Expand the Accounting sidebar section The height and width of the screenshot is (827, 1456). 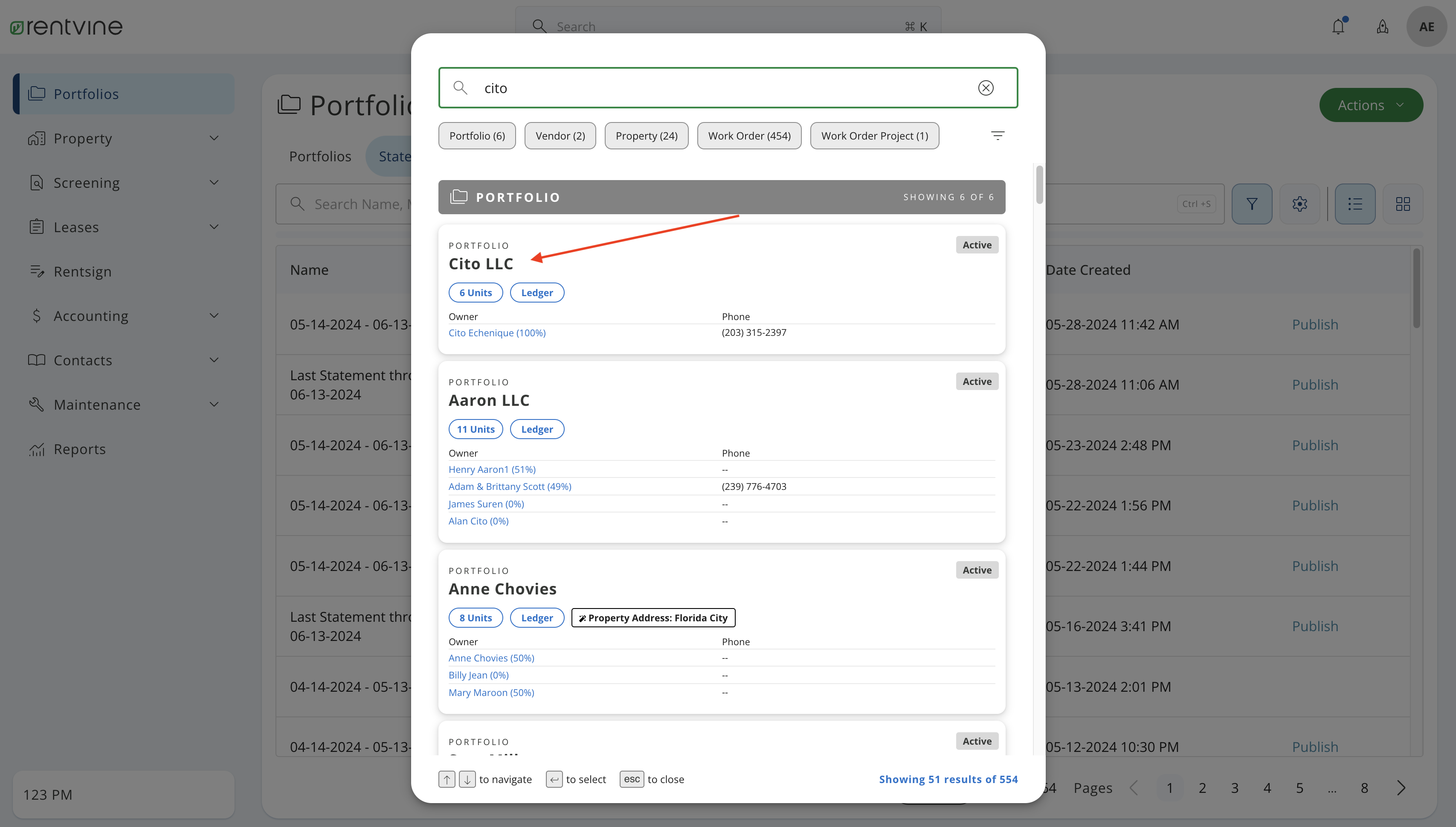pos(90,315)
